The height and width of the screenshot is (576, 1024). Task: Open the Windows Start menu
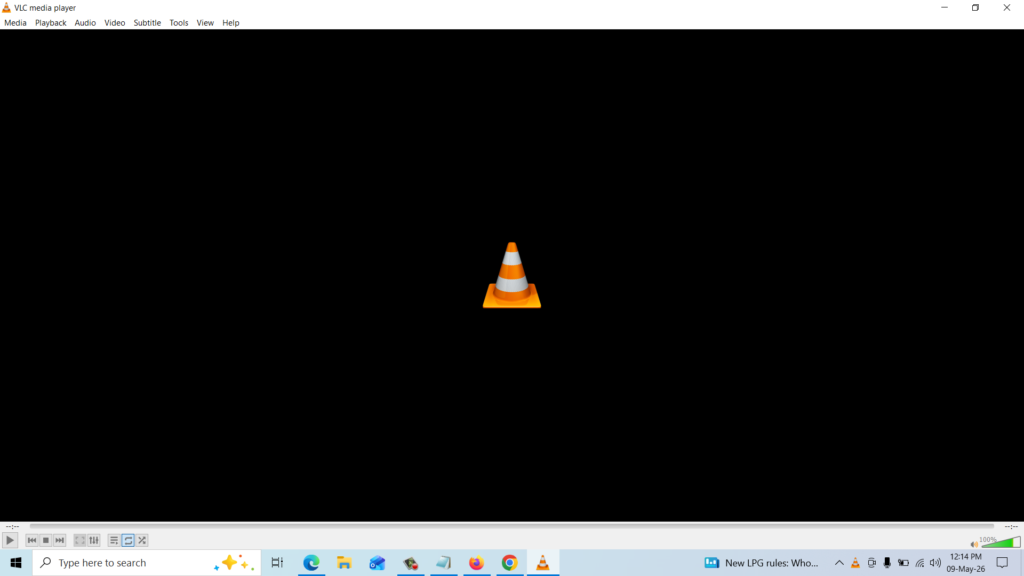click(x=16, y=562)
